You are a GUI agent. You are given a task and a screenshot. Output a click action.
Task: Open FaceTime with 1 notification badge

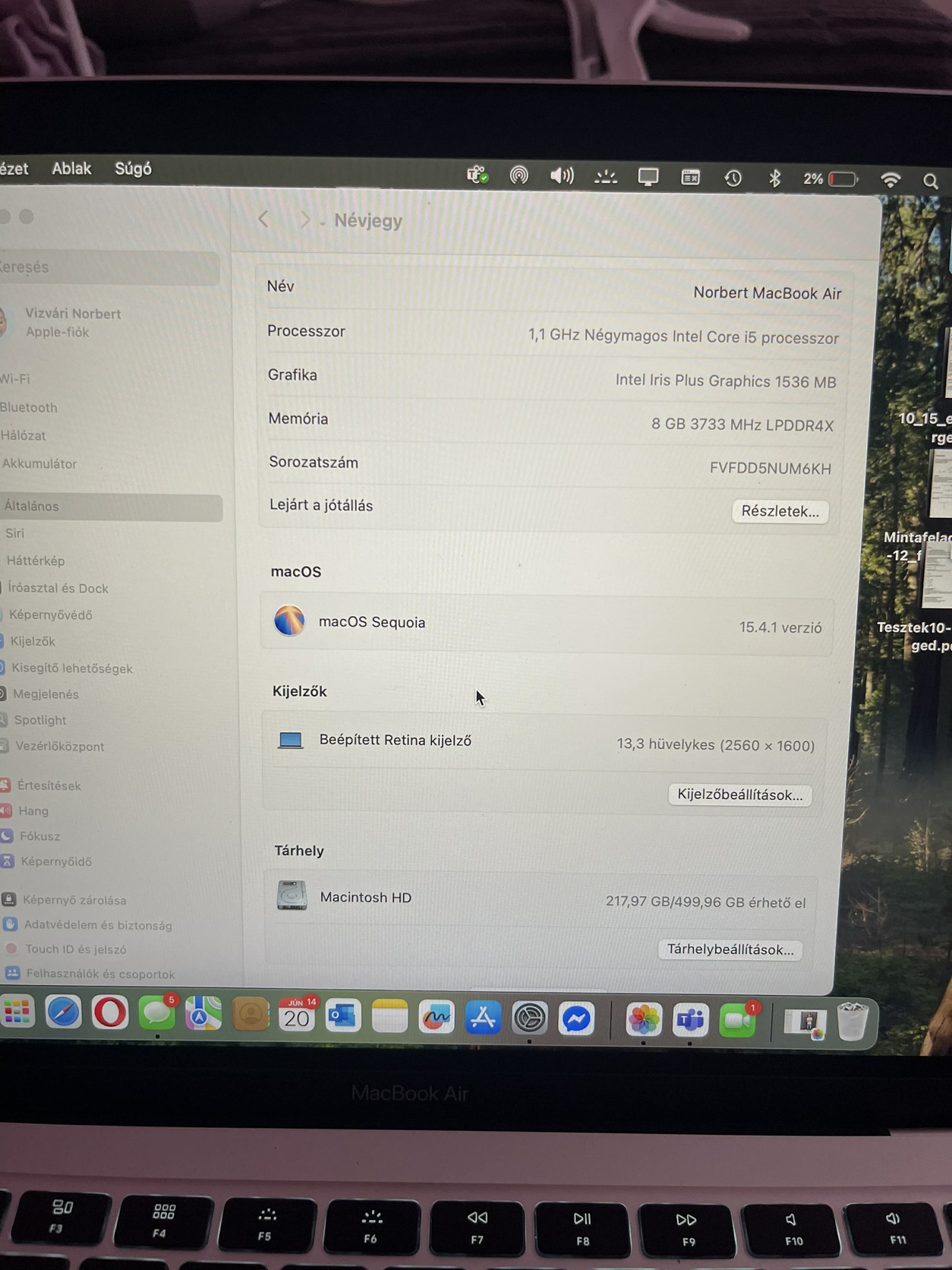(737, 1021)
